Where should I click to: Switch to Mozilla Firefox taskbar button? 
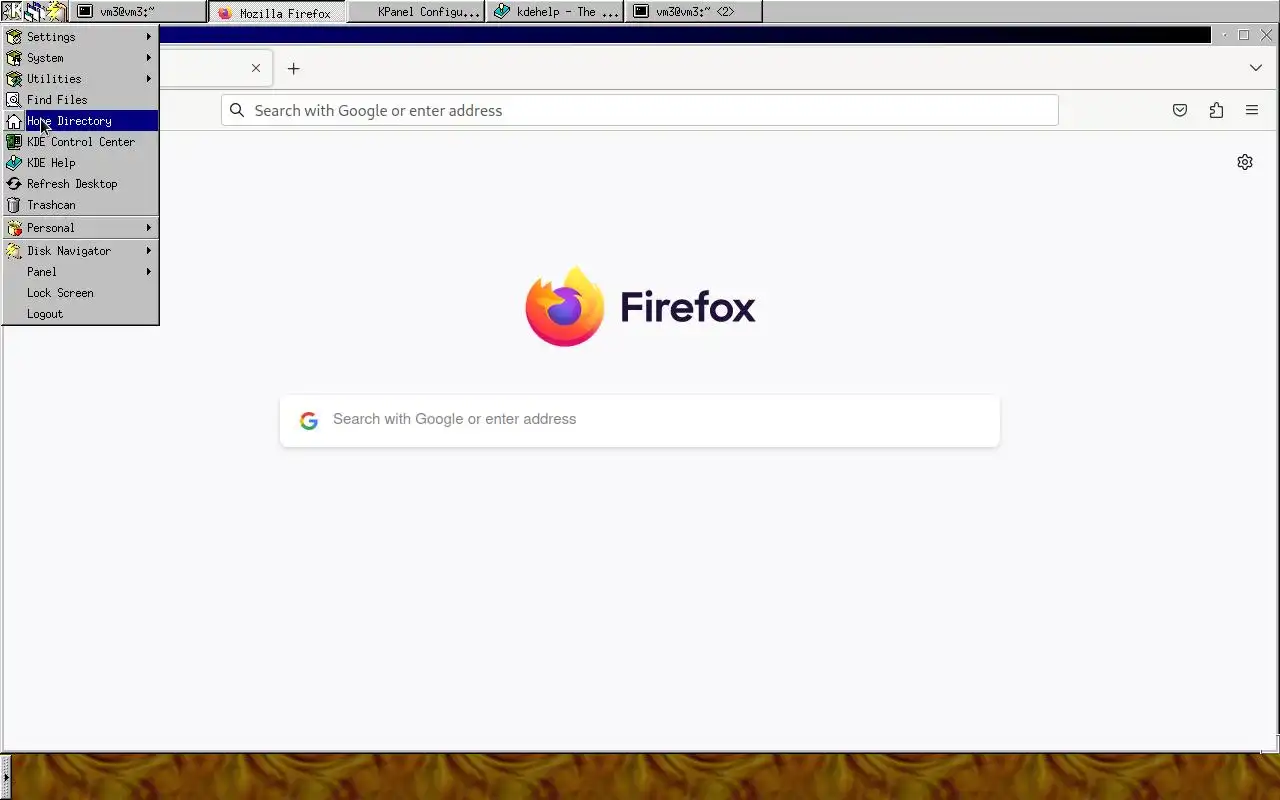278,12
